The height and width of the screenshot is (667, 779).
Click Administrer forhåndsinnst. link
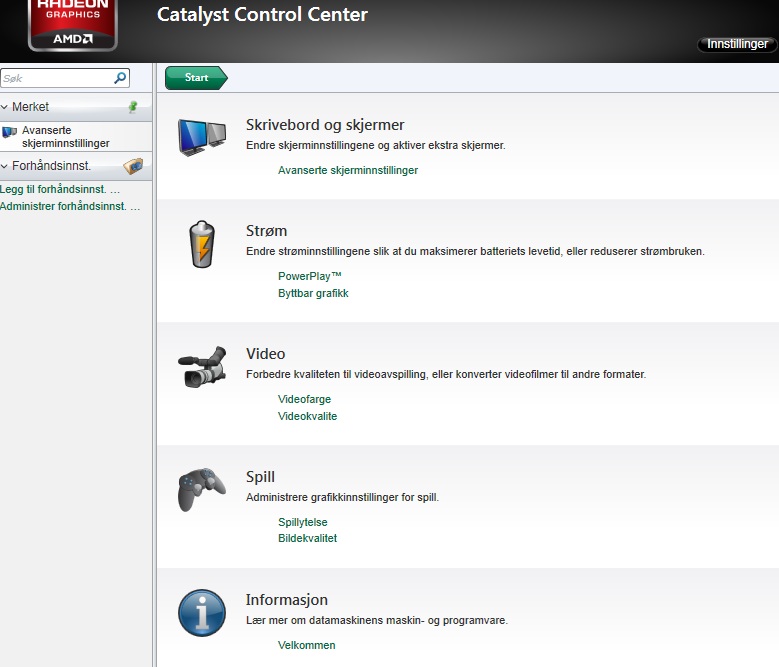pyautogui.click(x=70, y=206)
